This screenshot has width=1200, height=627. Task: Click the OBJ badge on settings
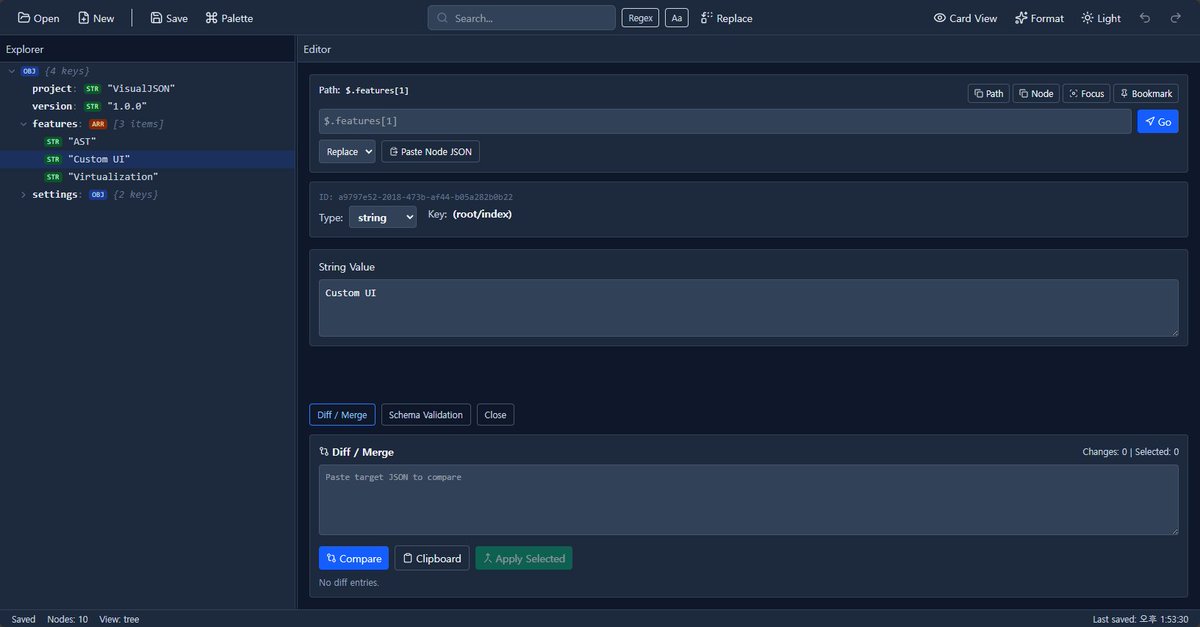pyautogui.click(x=98, y=194)
